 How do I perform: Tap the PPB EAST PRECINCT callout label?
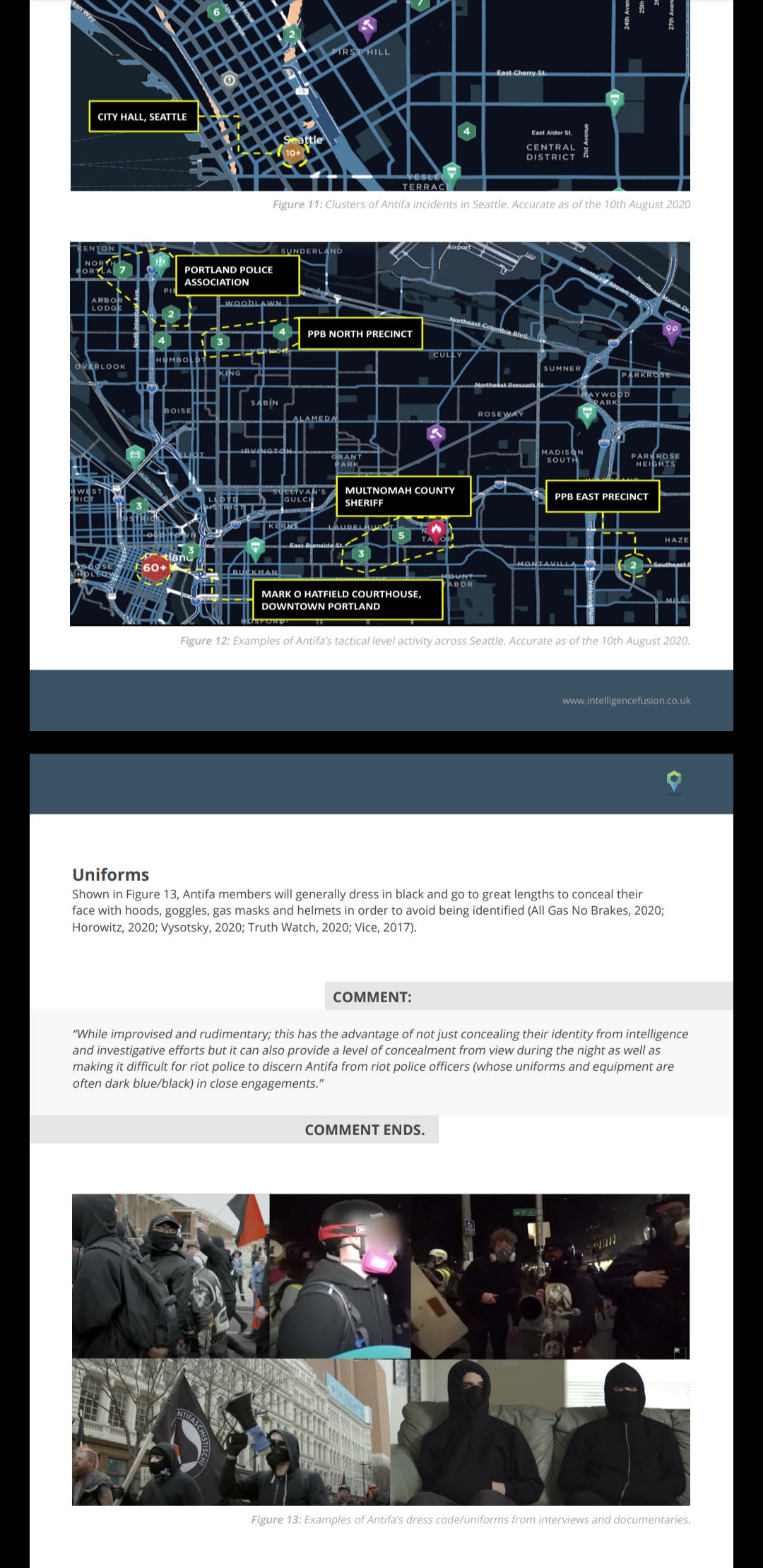[x=602, y=497]
